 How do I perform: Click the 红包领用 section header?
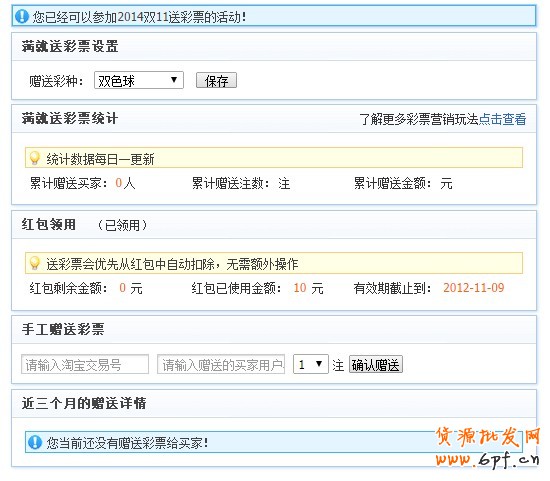coord(49,225)
